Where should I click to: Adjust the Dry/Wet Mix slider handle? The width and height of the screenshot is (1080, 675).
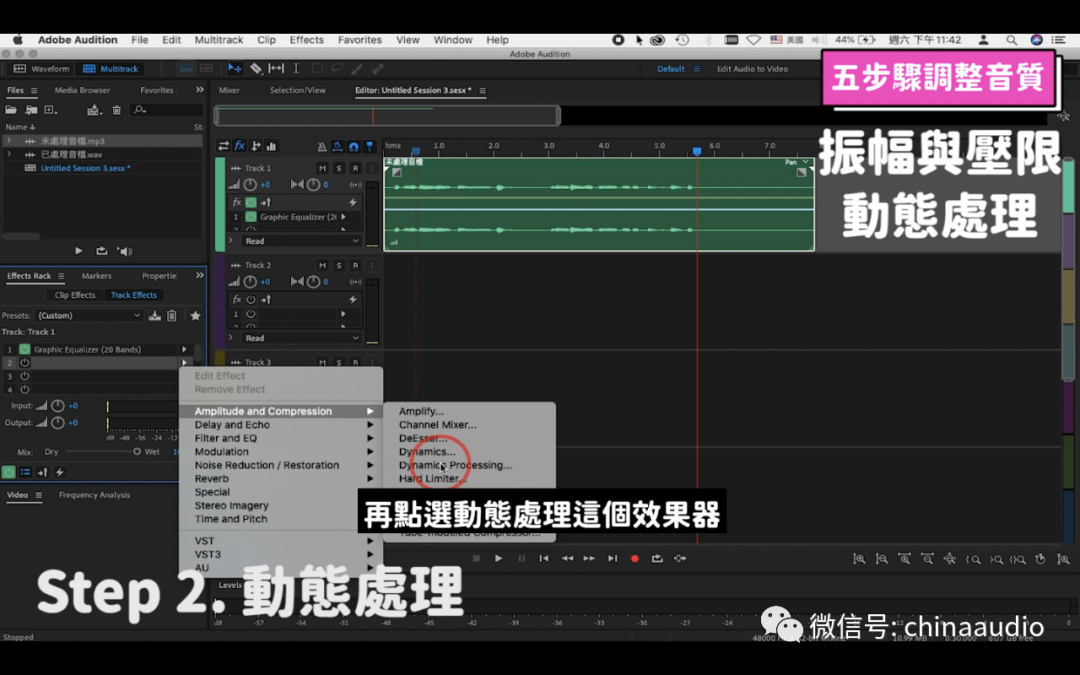click(136, 452)
